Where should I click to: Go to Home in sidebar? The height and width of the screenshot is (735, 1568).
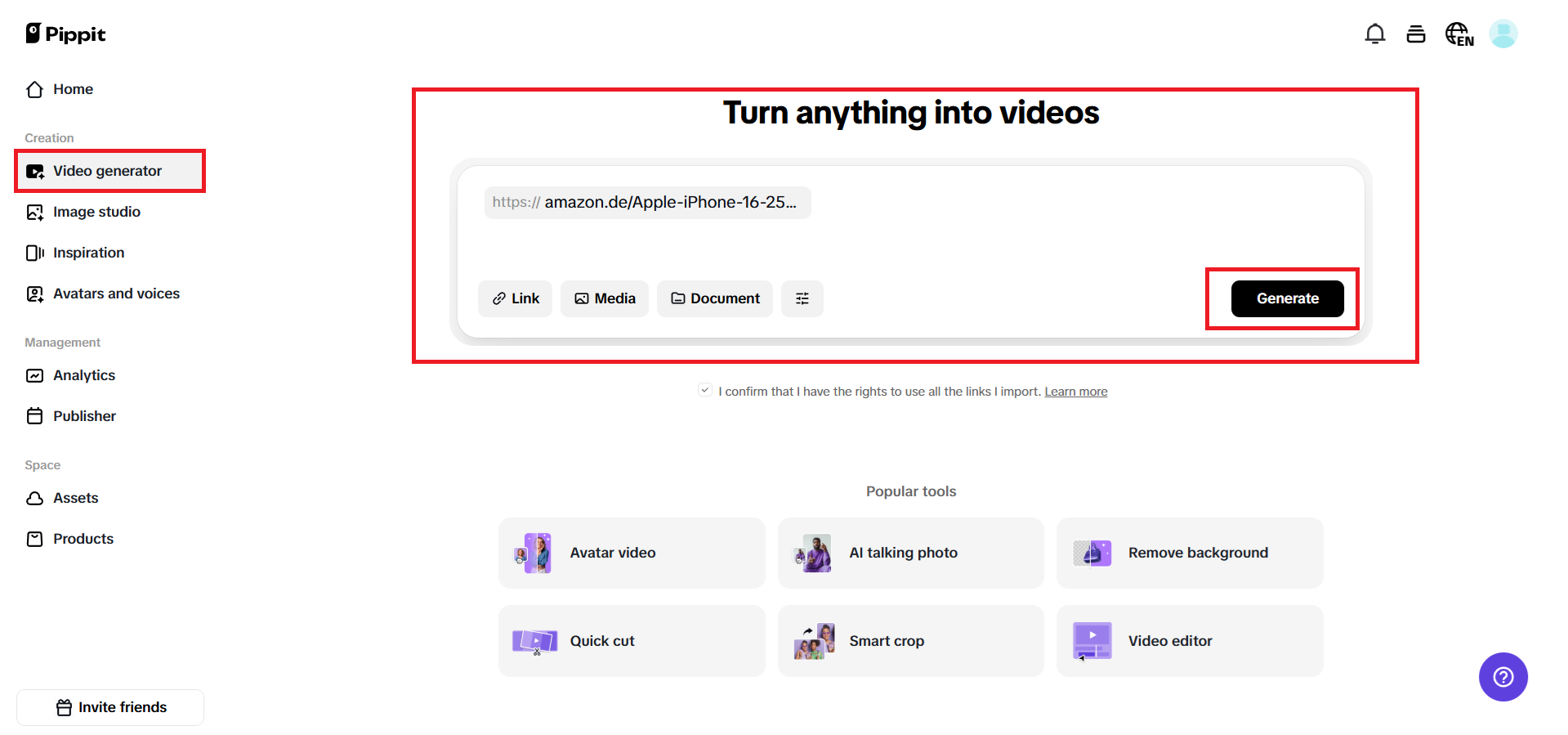(110, 89)
